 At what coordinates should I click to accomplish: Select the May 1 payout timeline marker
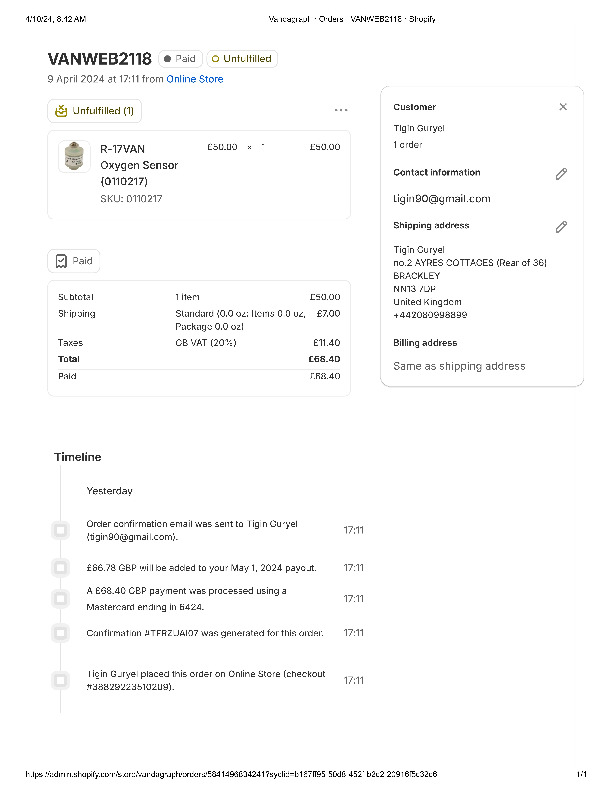(61, 568)
